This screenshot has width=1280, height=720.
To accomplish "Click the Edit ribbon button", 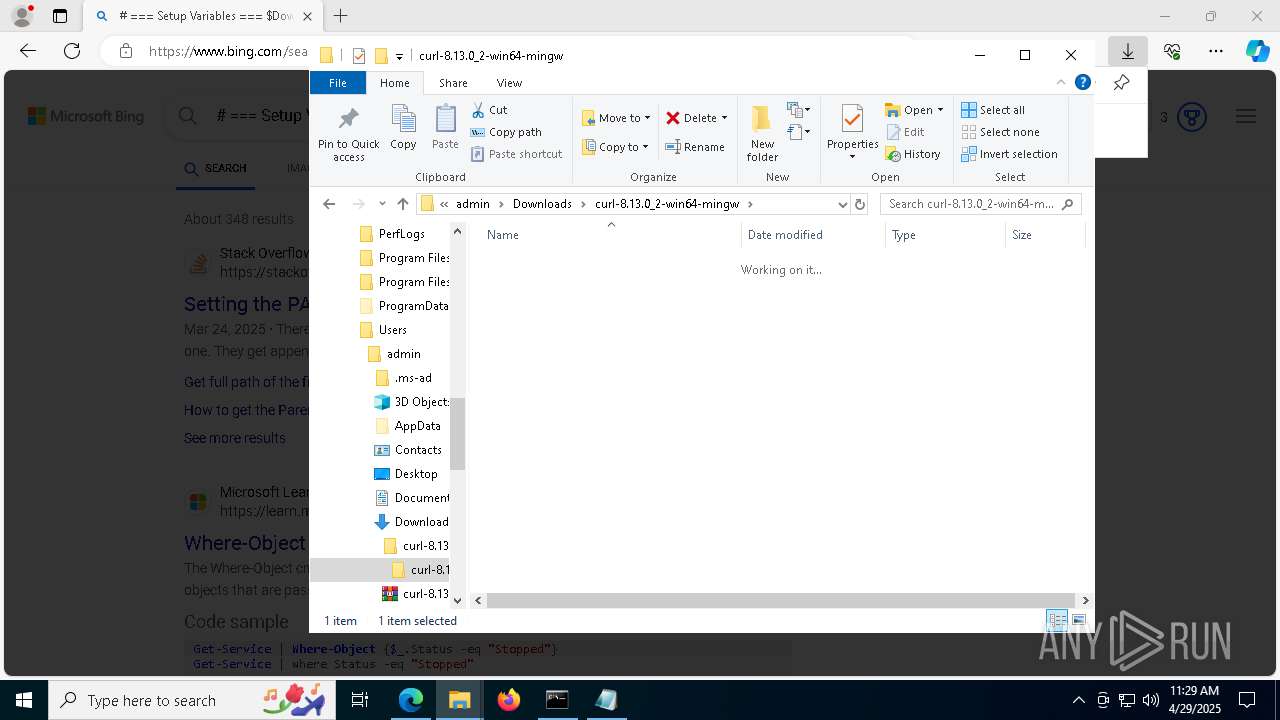I will point(905,132).
